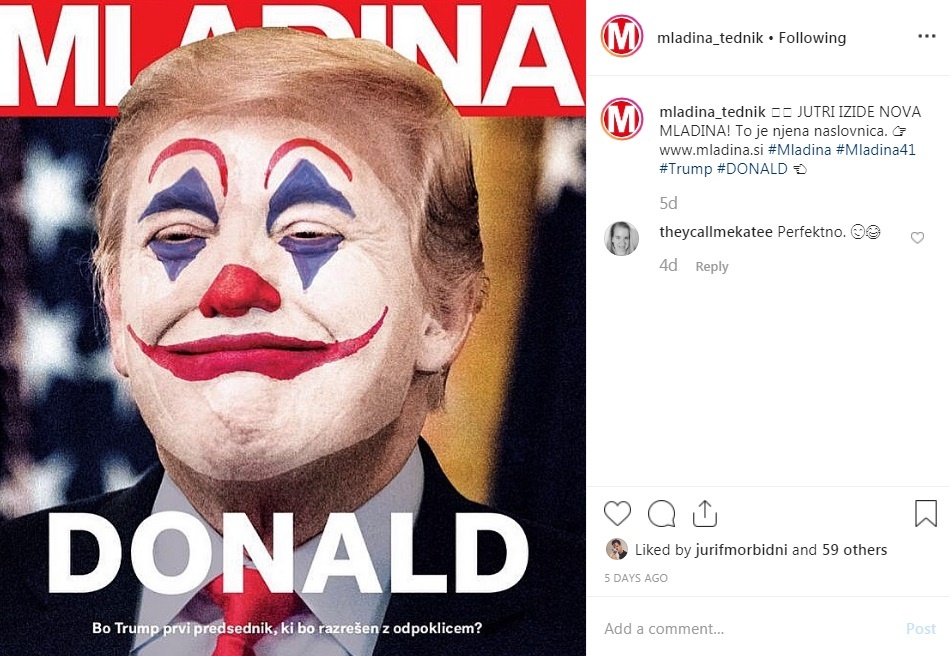Open theycallmekatee's profile avatar
Screen dimensions: 950x656
click(621, 238)
